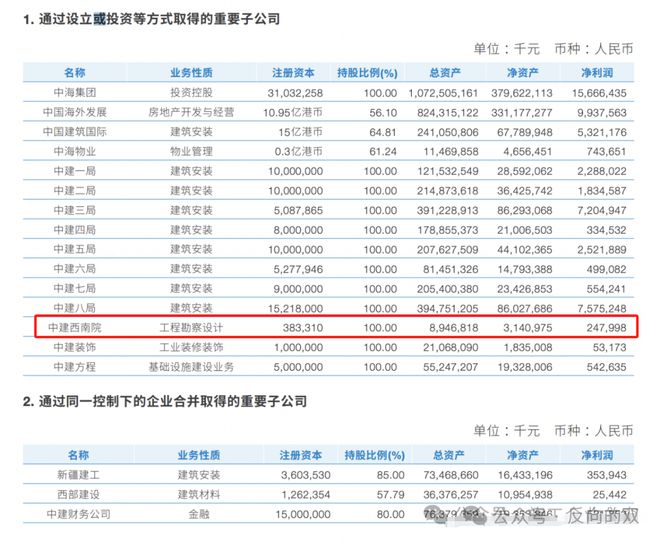
Task: Select the company name 中国建筑国际
Action: tap(75, 132)
